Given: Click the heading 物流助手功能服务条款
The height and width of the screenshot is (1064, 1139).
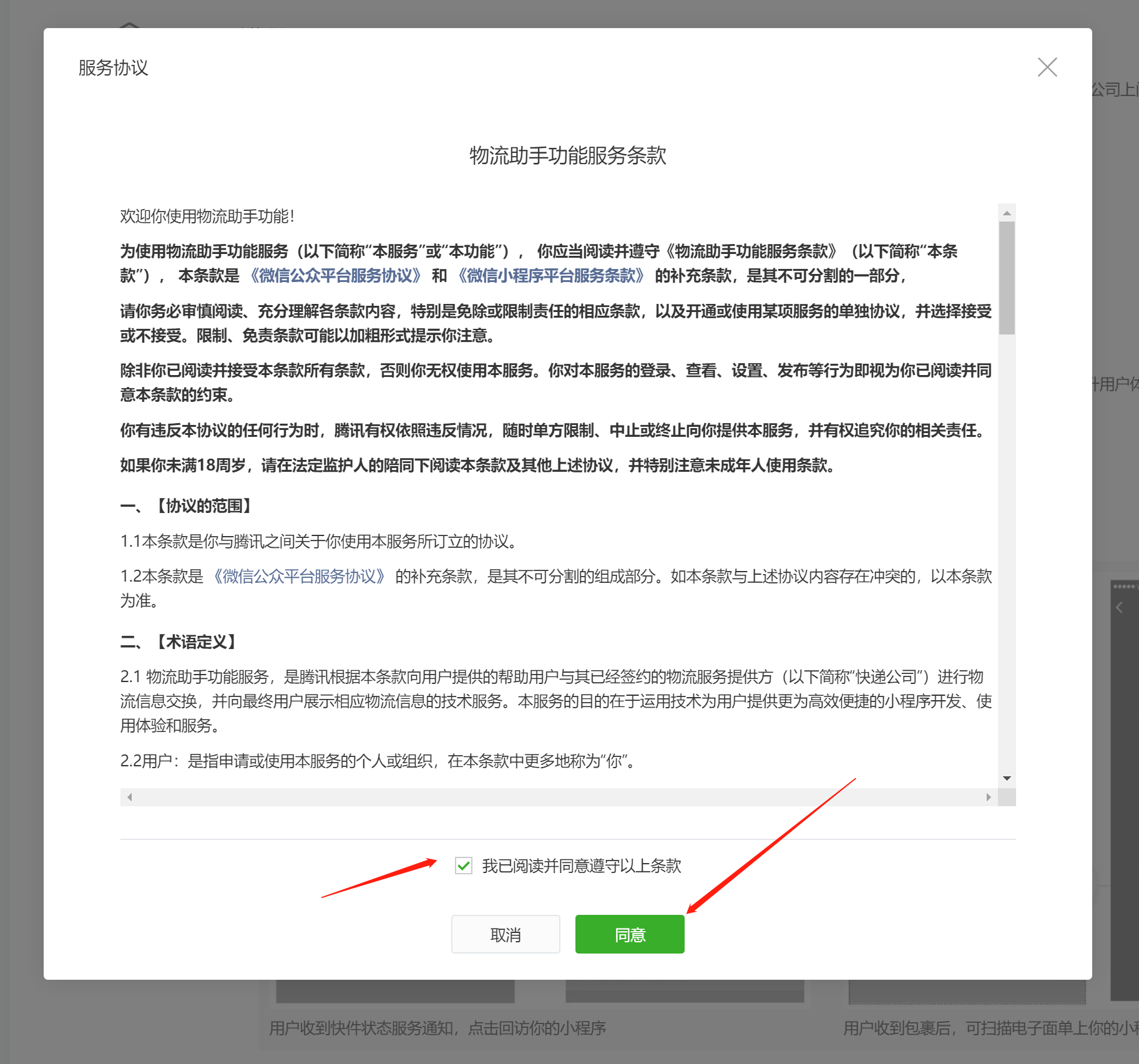Looking at the screenshot, I should pos(568,155).
